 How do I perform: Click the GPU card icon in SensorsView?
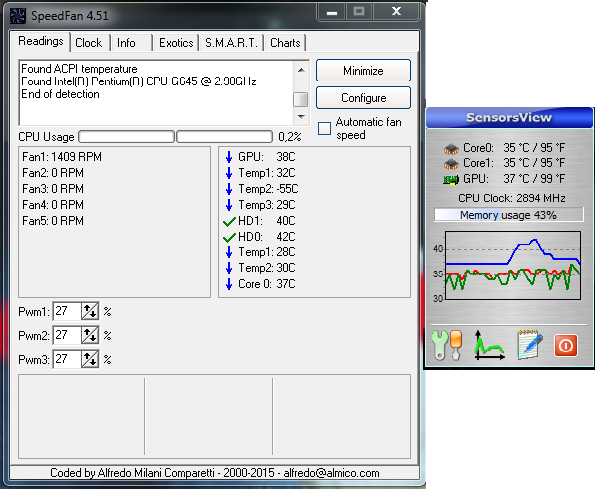(451, 179)
